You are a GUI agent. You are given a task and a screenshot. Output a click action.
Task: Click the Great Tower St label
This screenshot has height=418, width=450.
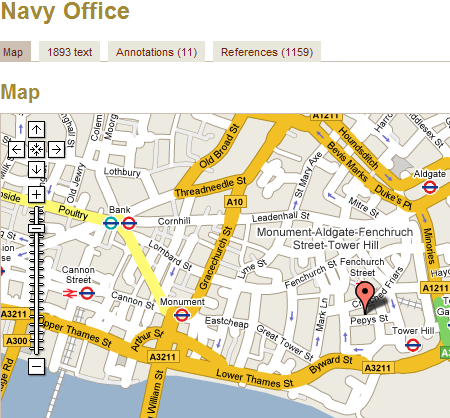click(x=285, y=343)
